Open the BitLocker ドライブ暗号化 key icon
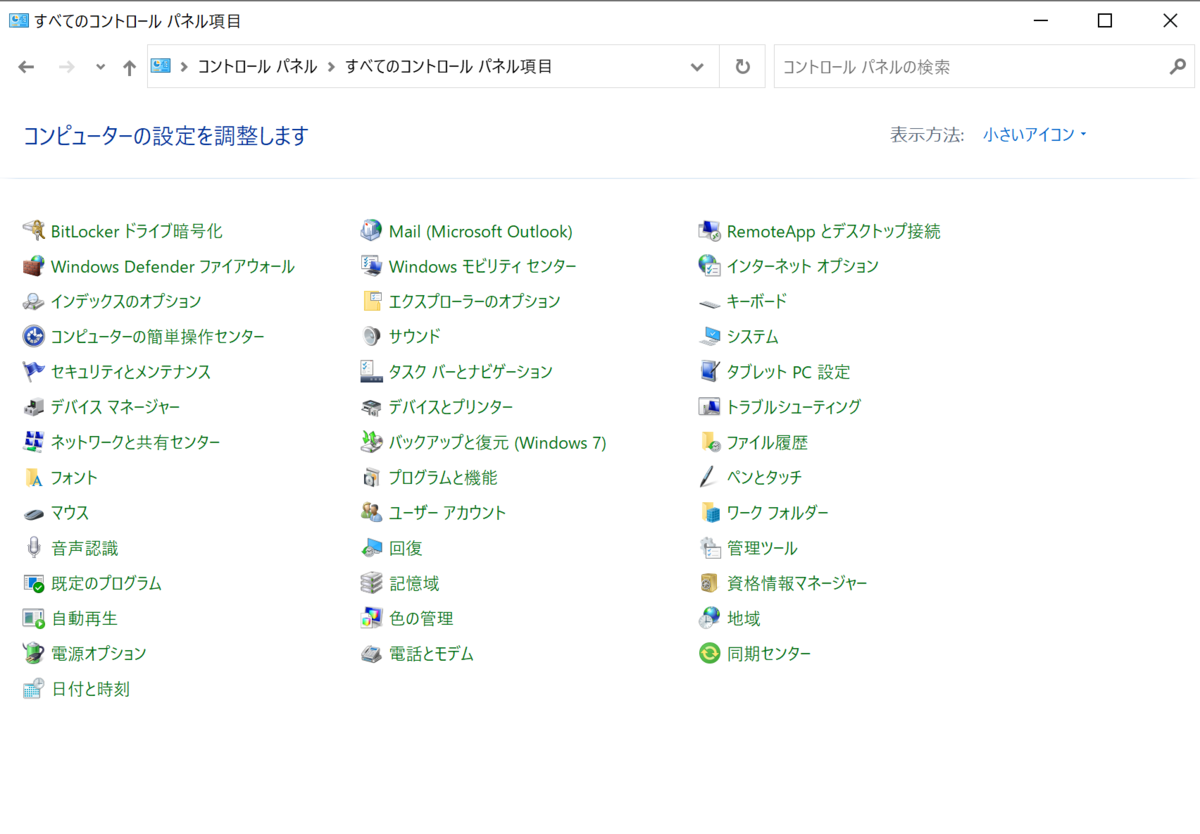This screenshot has width=1200, height=834. pos(34,231)
